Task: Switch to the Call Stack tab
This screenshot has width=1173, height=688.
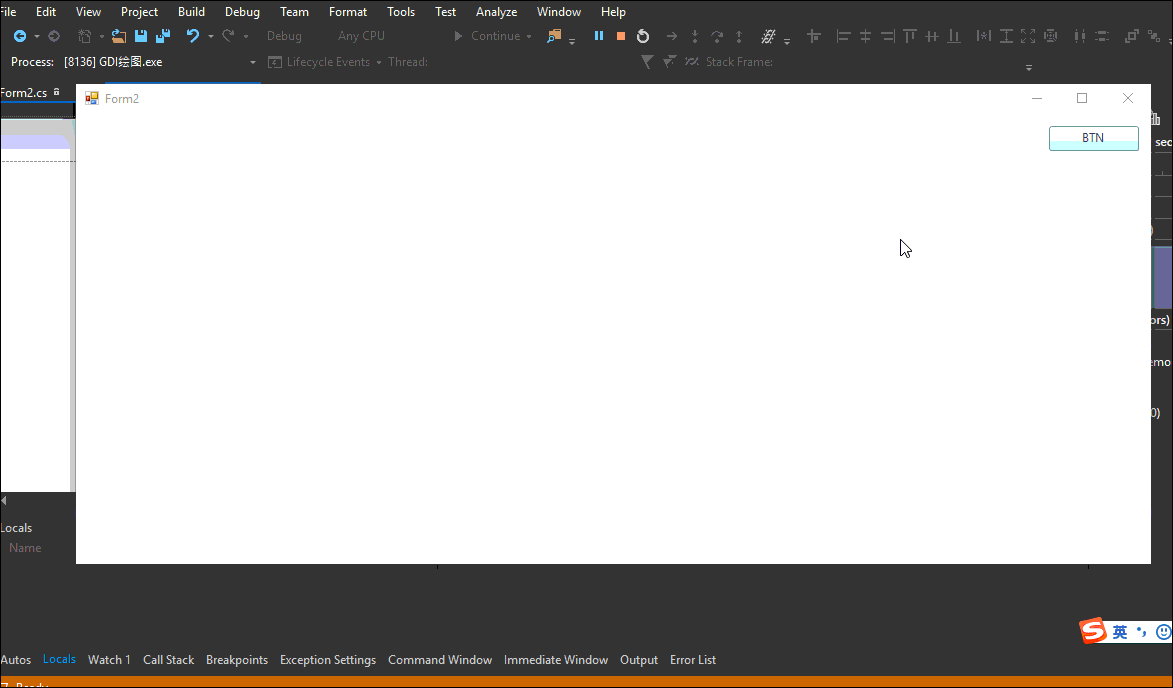Action: point(168,659)
